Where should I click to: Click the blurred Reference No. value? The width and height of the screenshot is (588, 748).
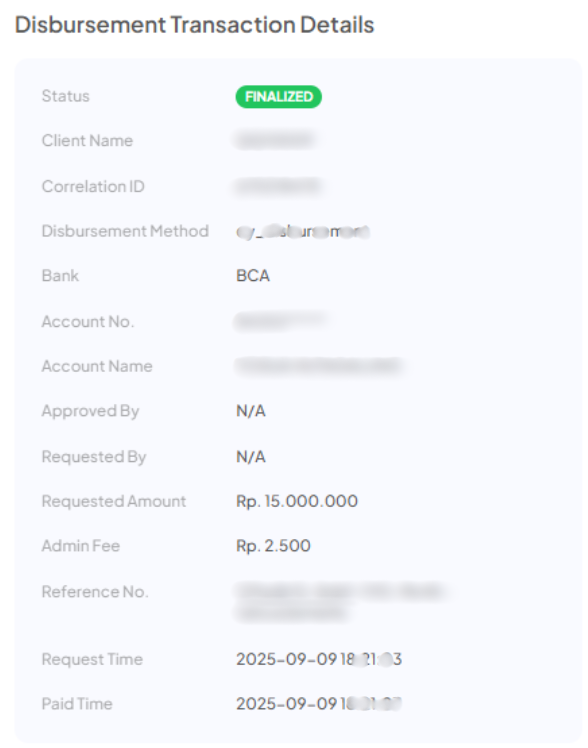(x=340, y=602)
